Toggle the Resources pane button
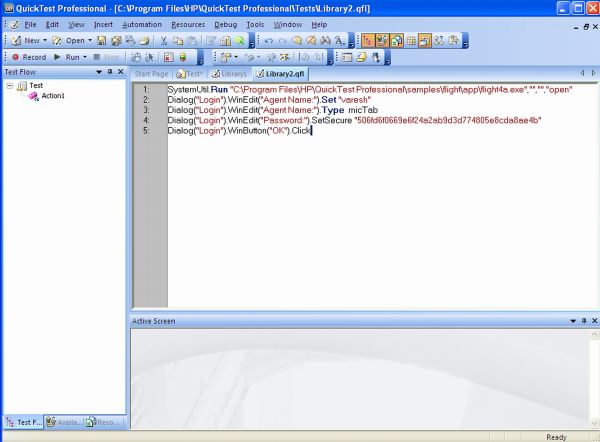This screenshot has width=600, height=442. click(x=397, y=41)
